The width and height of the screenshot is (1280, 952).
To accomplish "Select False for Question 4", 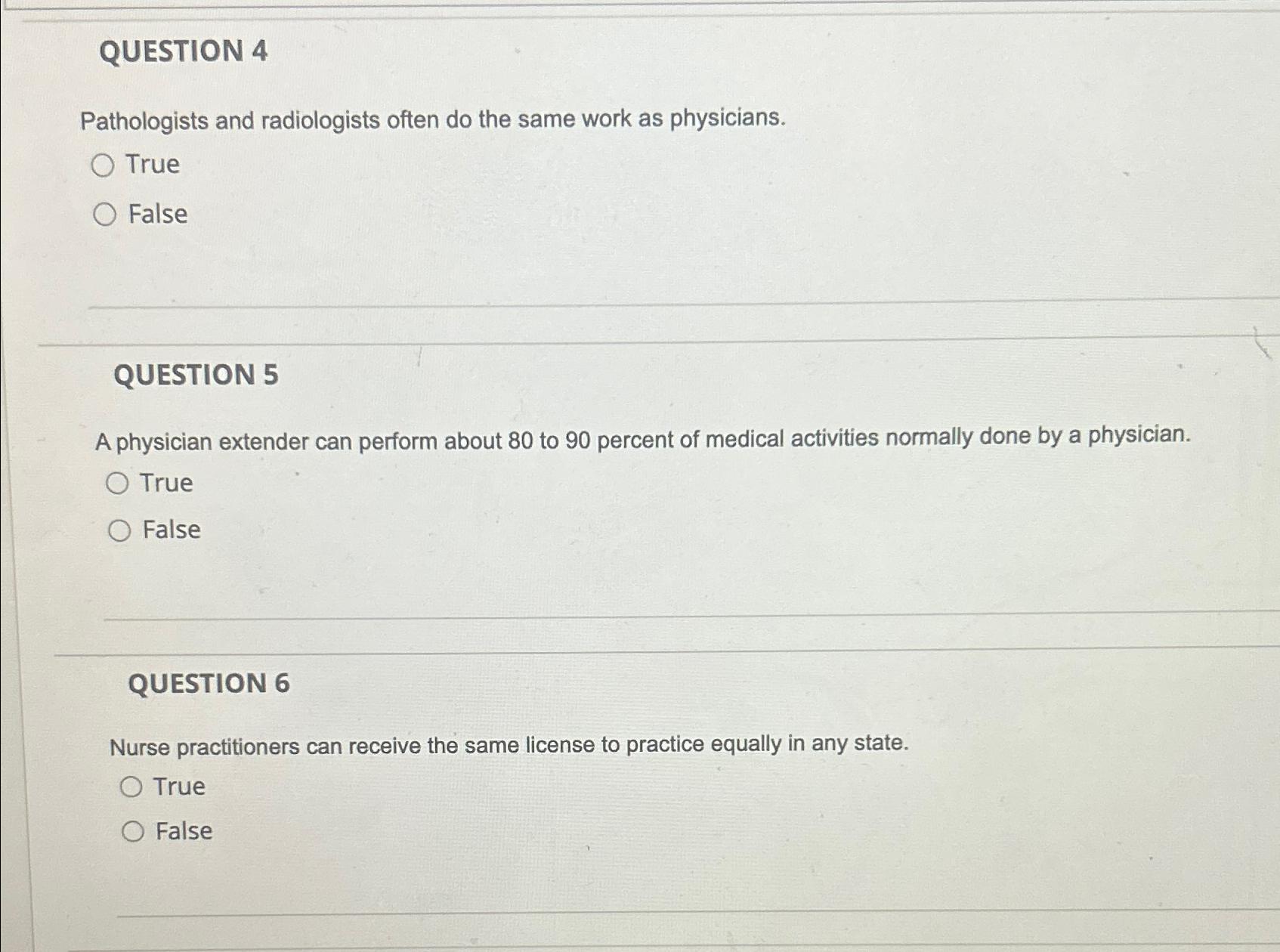I will pos(104,216).
